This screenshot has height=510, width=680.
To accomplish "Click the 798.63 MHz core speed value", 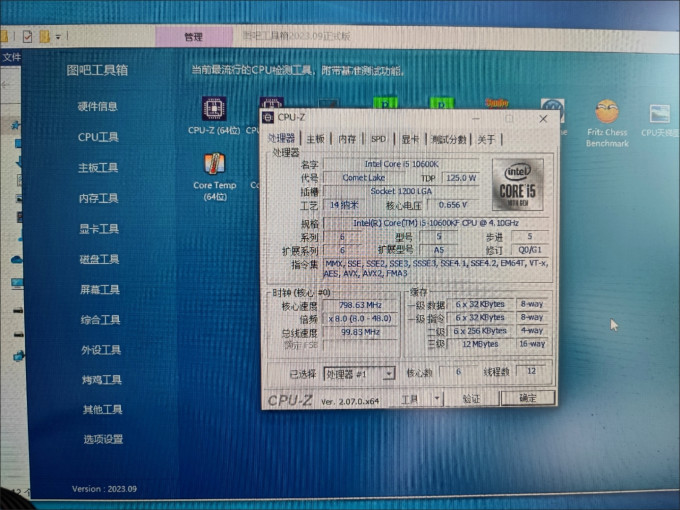I will click(360, 305).
